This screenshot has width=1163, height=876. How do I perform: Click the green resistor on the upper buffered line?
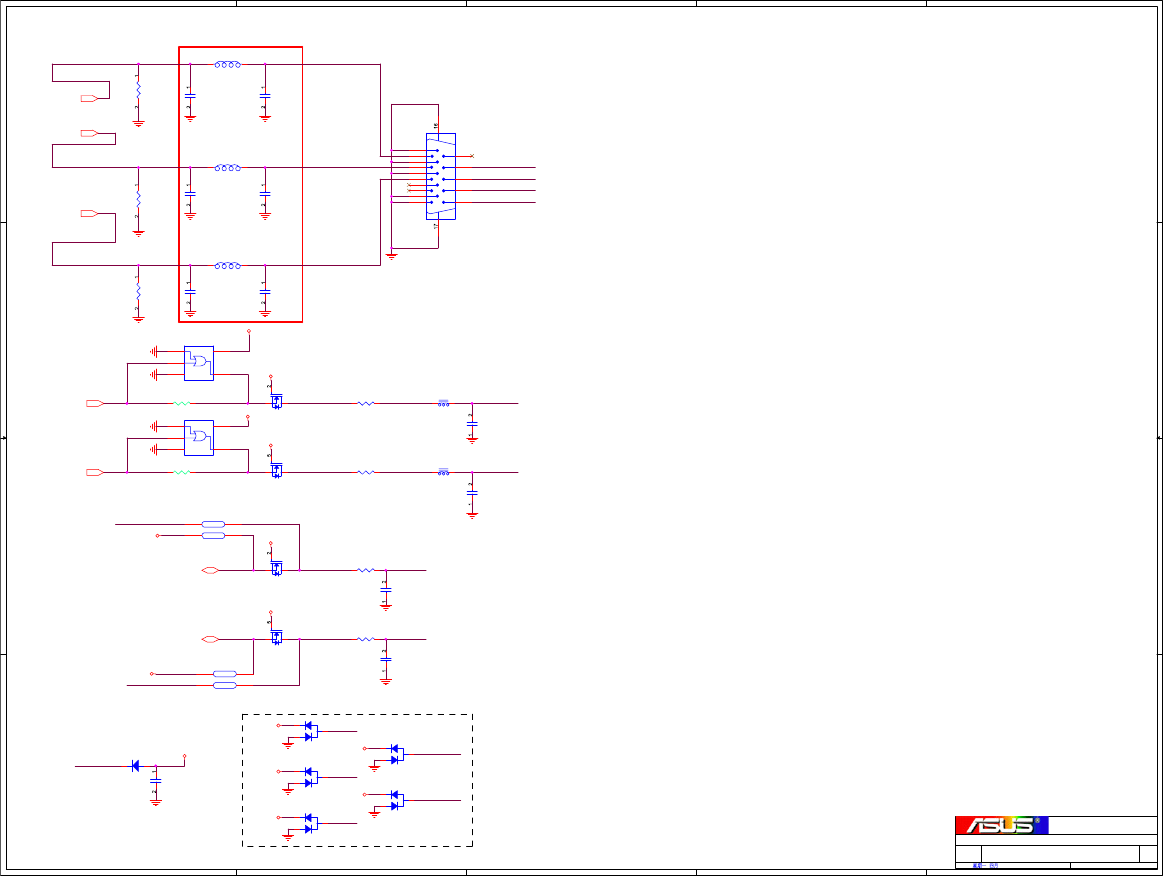point(182,404)
